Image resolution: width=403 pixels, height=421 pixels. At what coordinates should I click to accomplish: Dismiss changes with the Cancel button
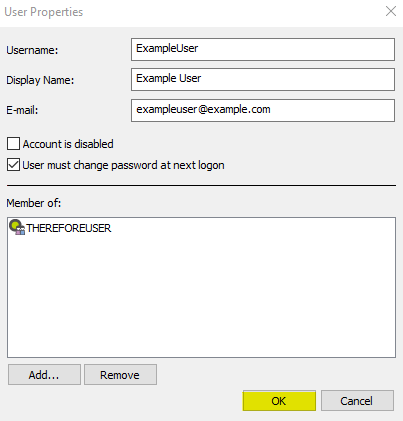pos(357,401)
